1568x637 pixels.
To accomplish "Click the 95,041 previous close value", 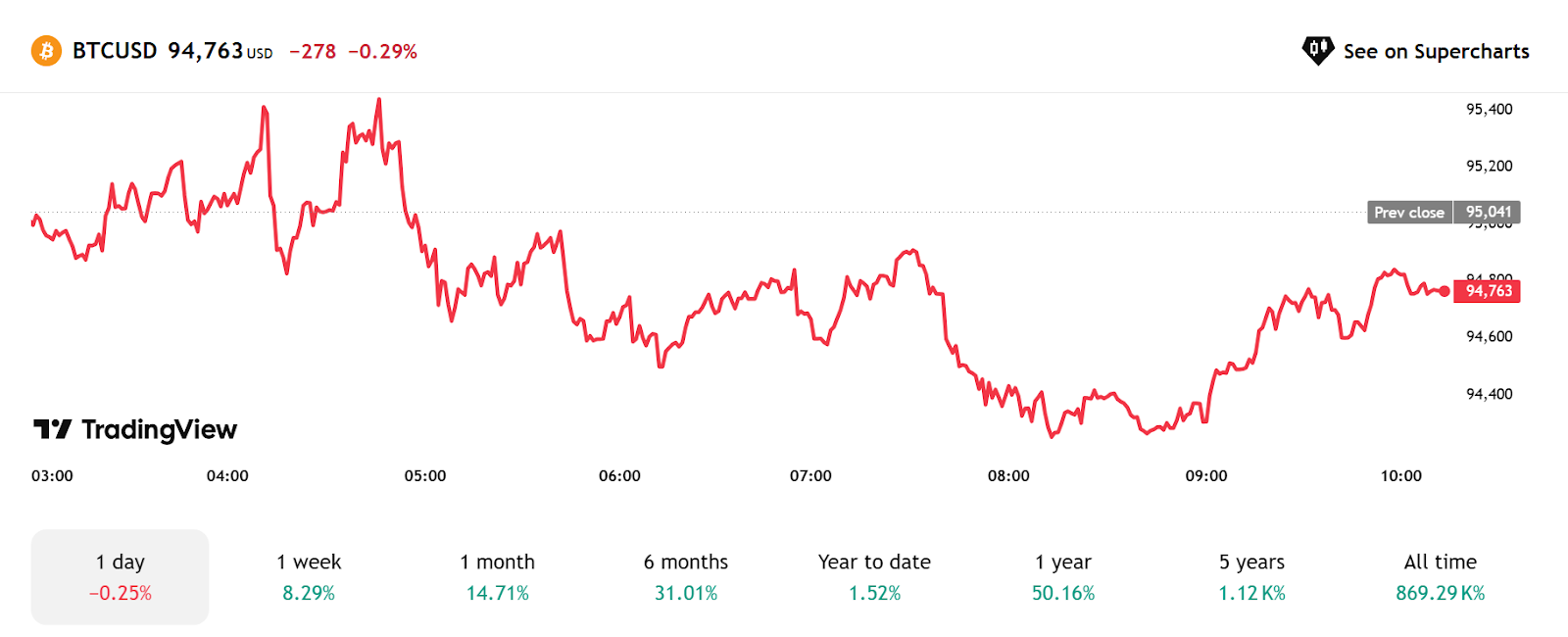I will point(1488,213).
